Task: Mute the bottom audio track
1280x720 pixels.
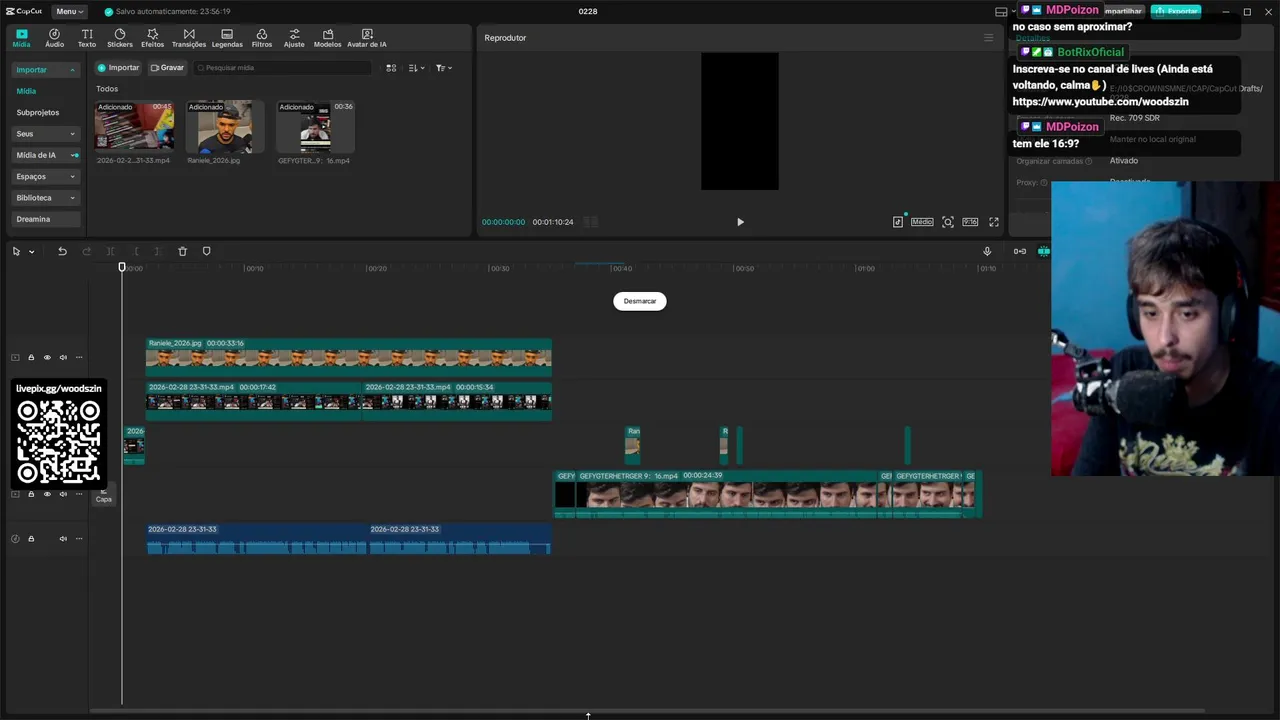Action: coord(63,539)
